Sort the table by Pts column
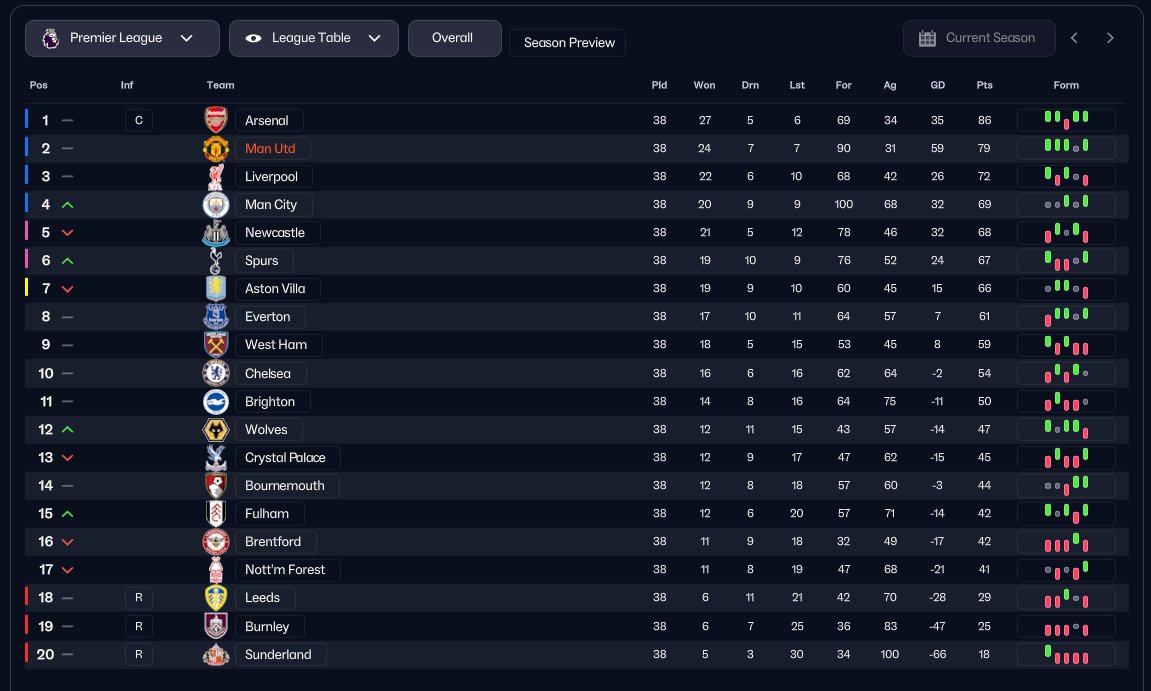The image size is (1151, 691). pos(985,85)
